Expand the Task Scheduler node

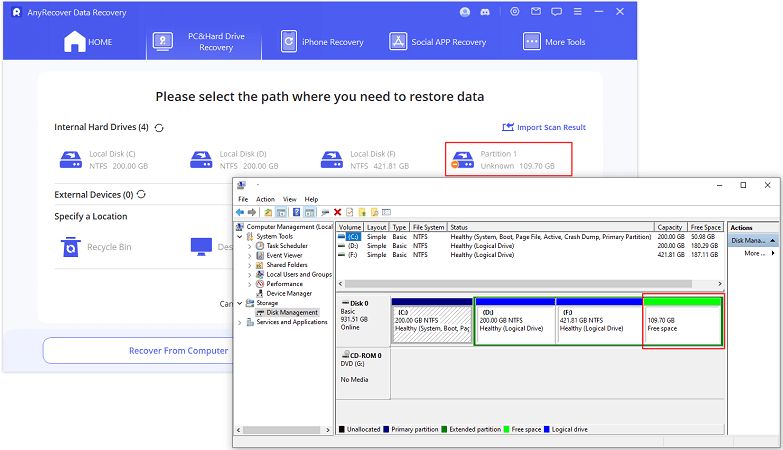250,246
